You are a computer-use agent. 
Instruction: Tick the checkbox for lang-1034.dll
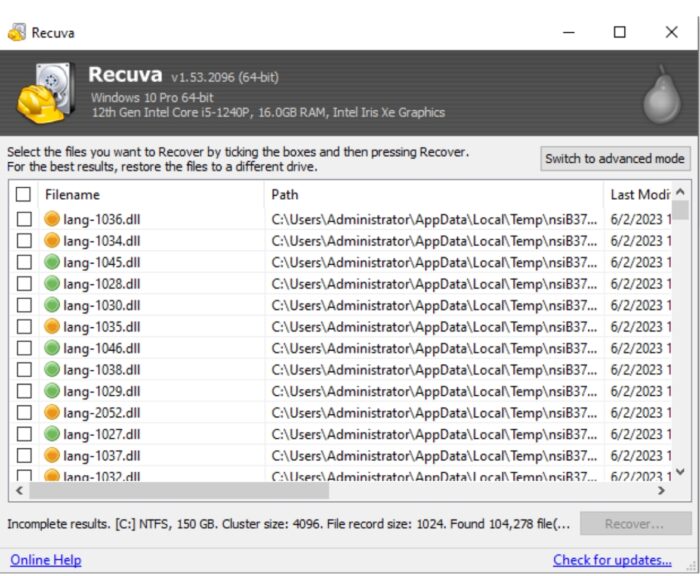click(24, 241)
